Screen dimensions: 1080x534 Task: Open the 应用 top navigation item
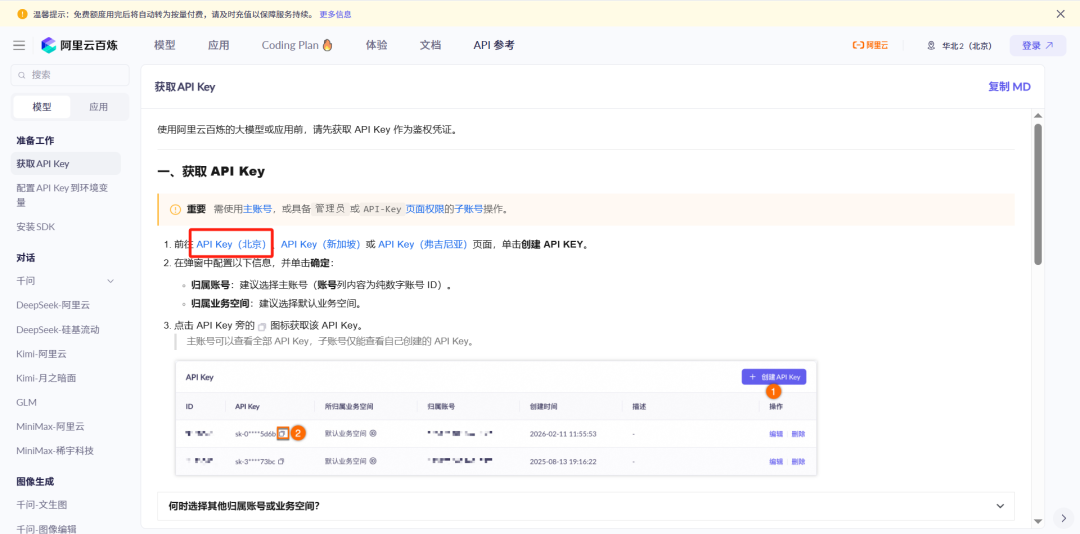[218, 45]
